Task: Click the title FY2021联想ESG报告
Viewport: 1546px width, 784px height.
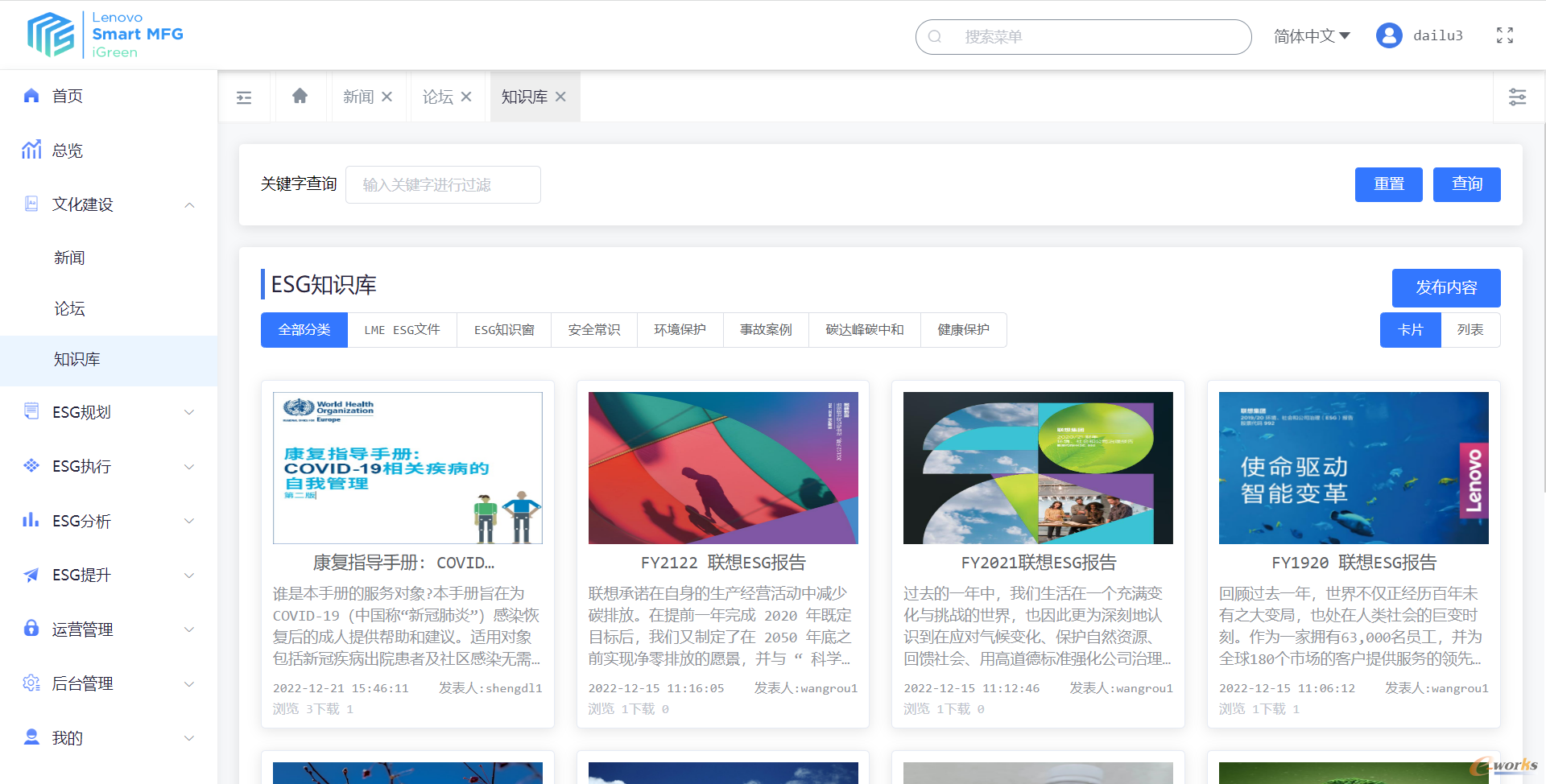Action: click(x=1039, y=563)
